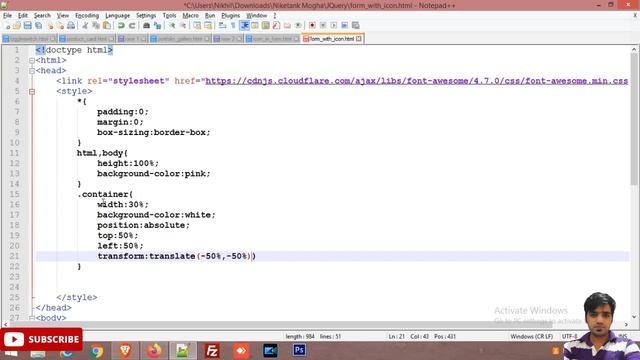
Task: Click the '.container{' selector text
Action: click(x=105, y=194)
